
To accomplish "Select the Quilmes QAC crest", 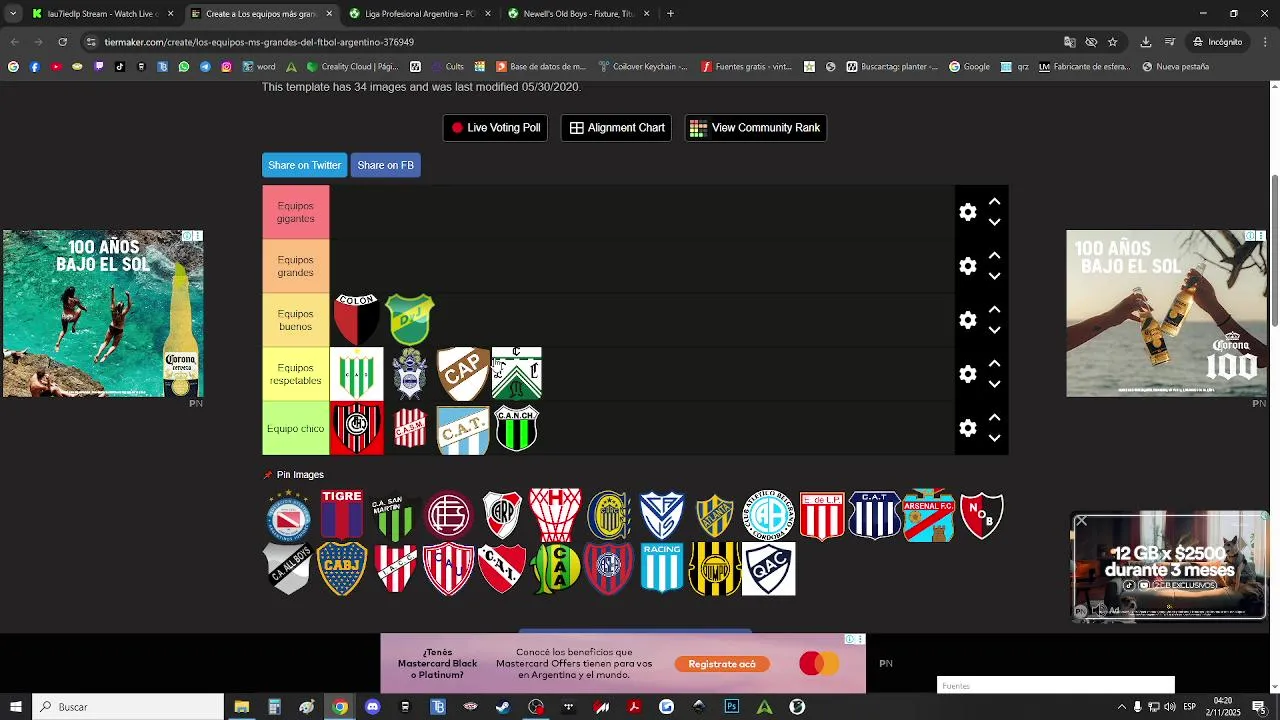I will point(769,569).
